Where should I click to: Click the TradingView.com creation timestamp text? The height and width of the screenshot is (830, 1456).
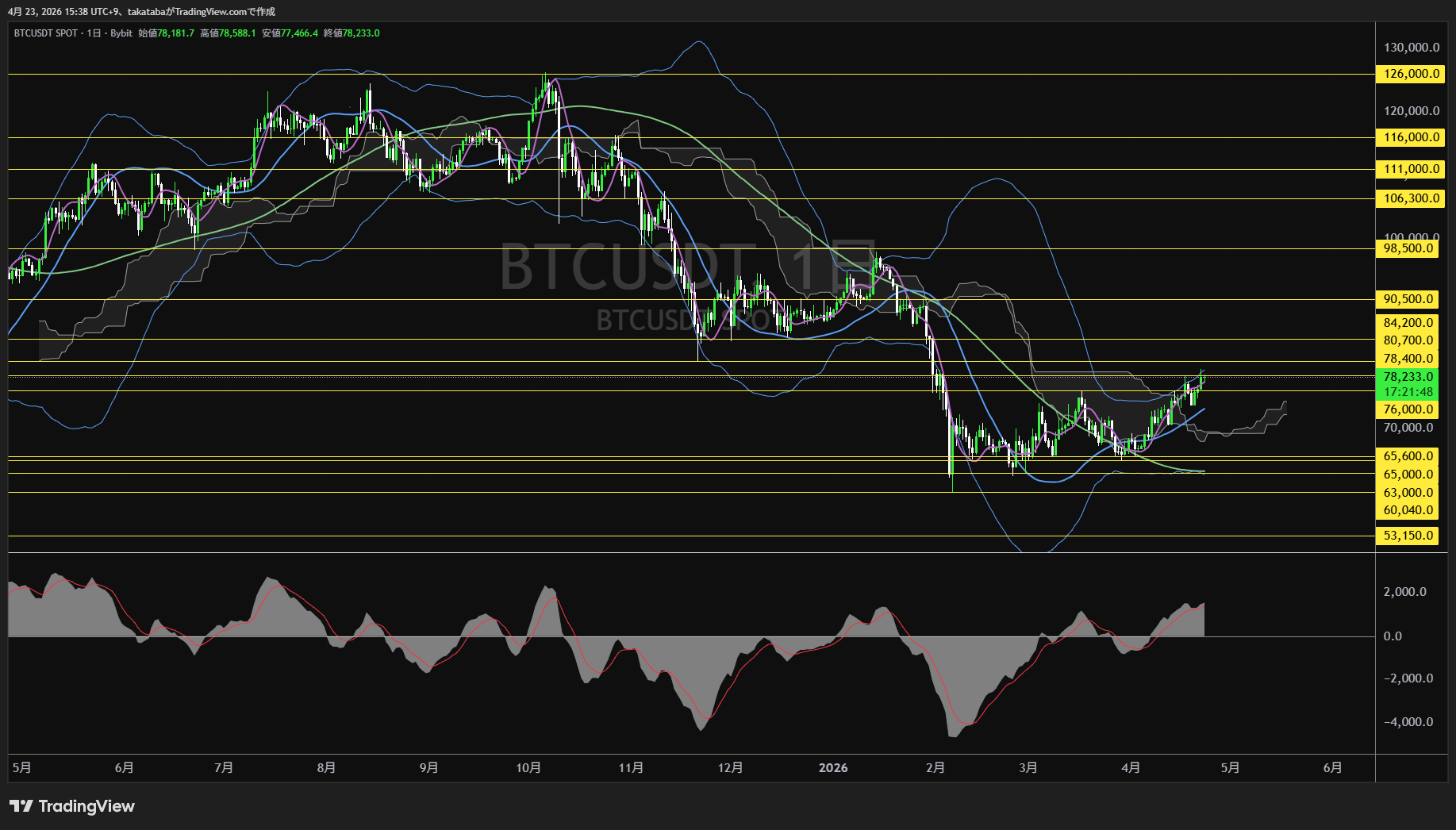141,12
